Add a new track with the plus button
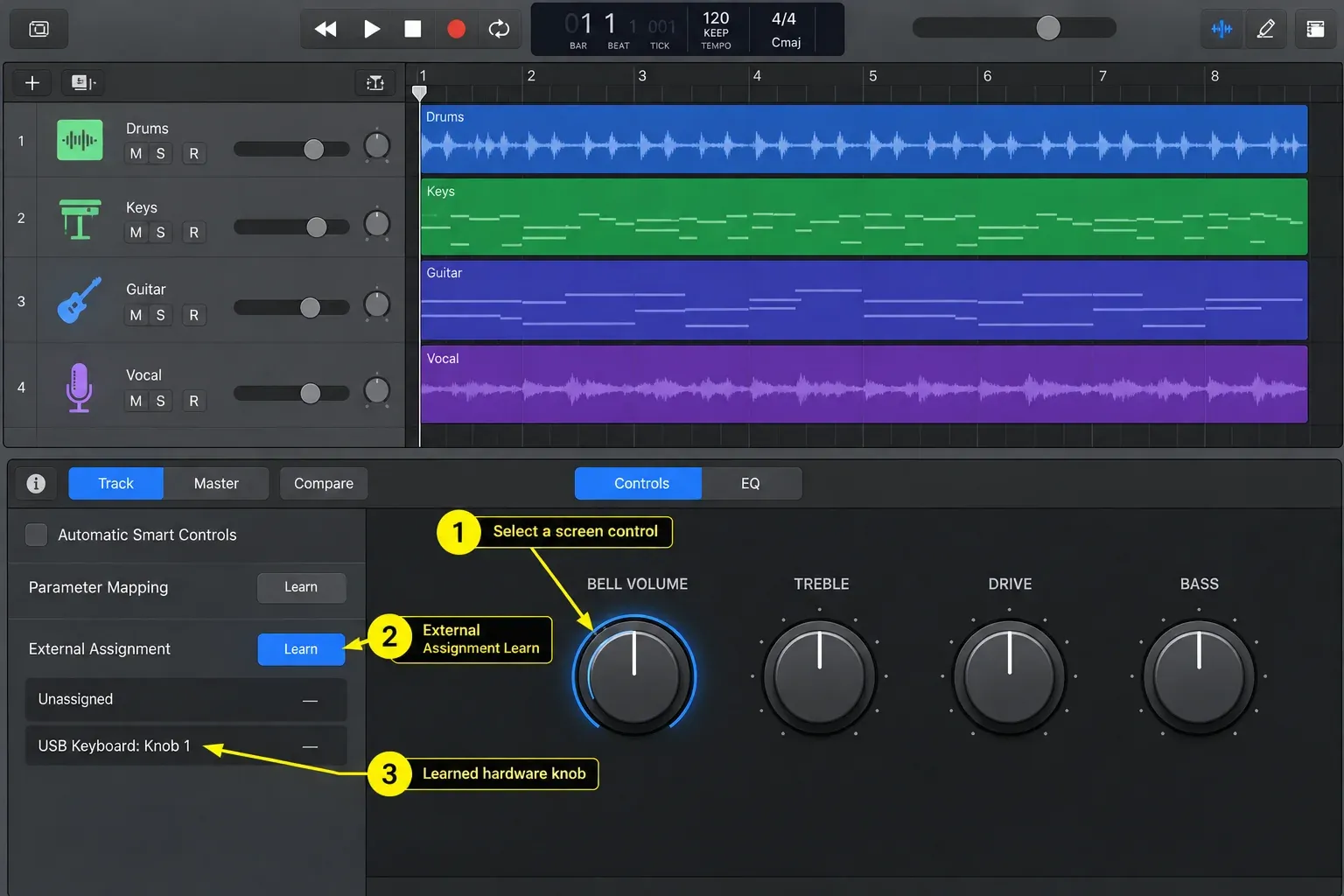Image resolution: width=1344 pixels, height=896 pixels. (x=32, y=82)
